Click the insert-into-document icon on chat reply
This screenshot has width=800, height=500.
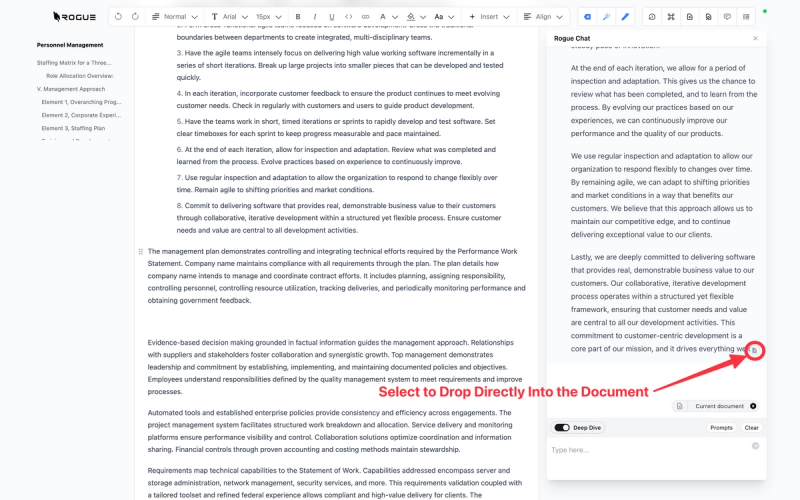tap(755, 351)
